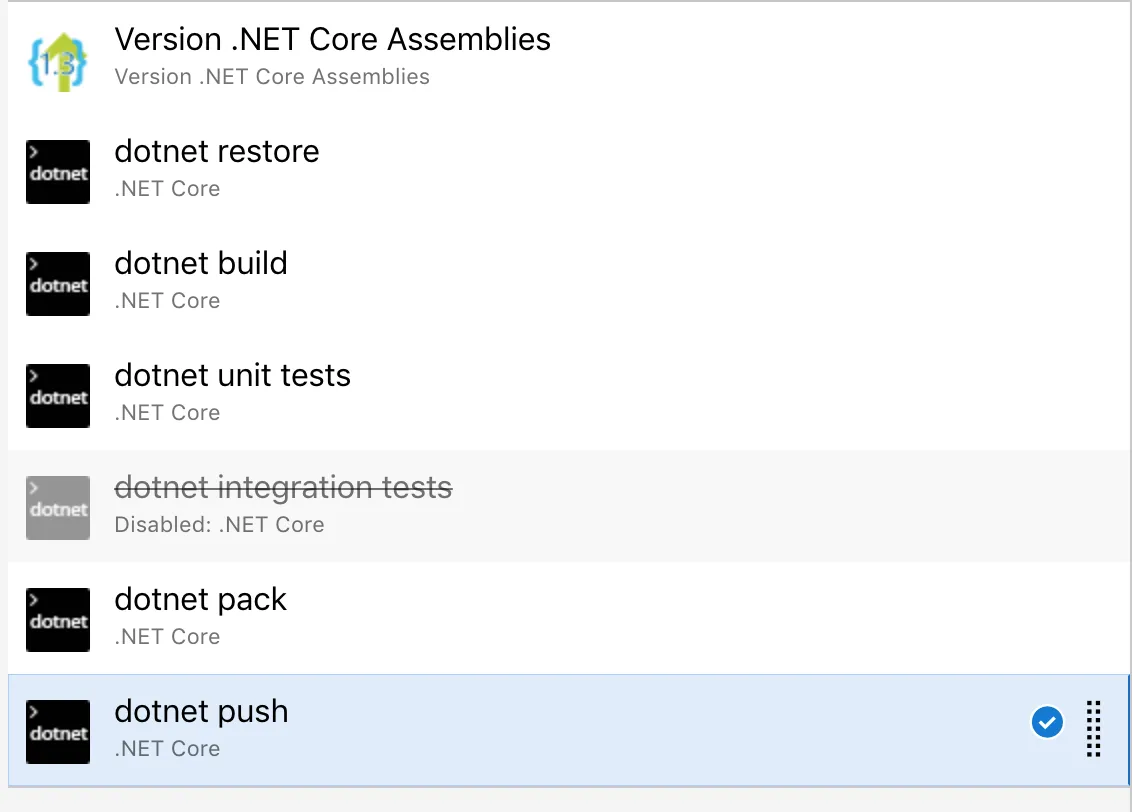
Task: Click the dotnet push task icon
Action: click(57, 732)
